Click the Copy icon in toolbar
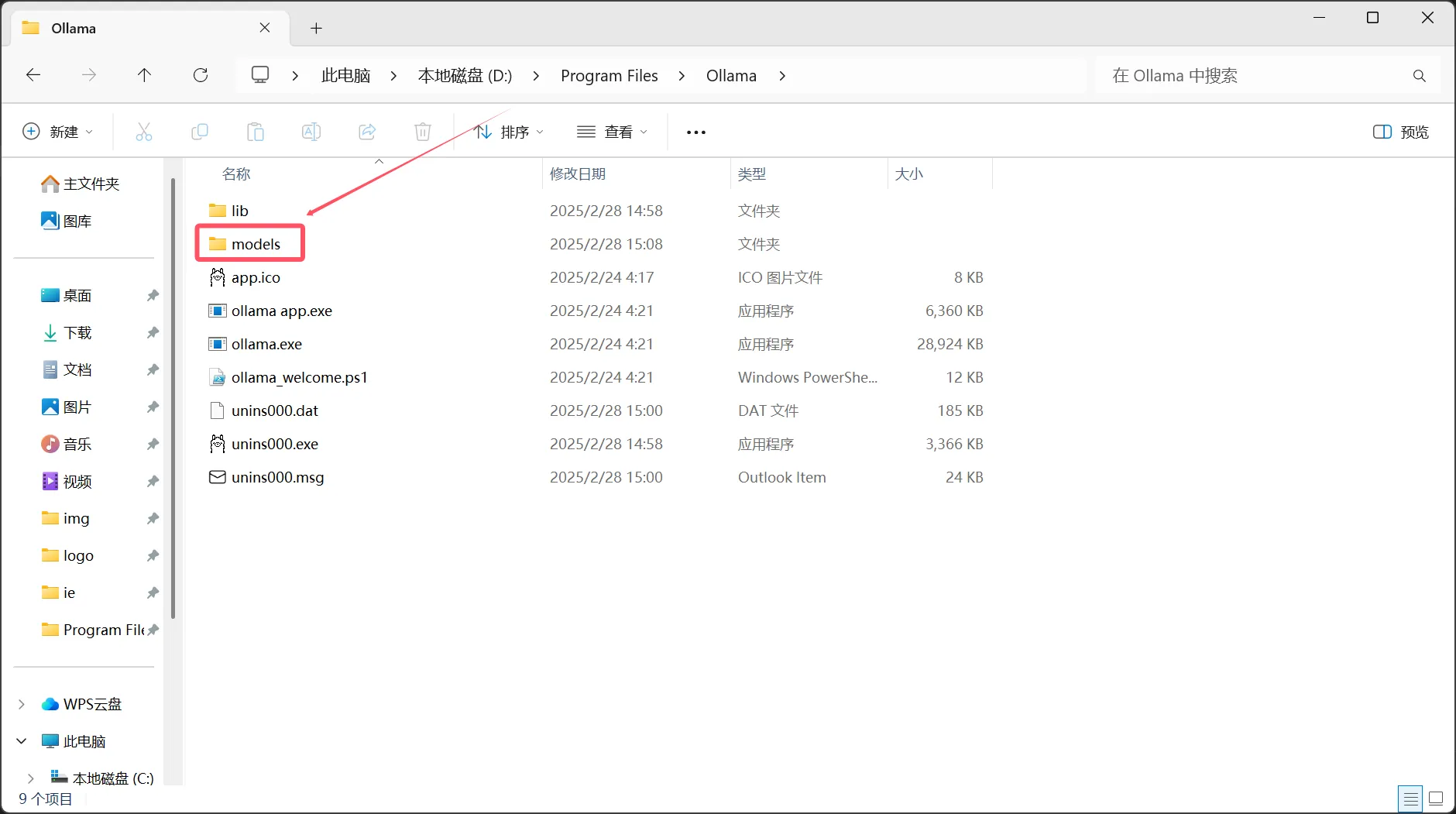Screen dimensions: 1456x814 point(200,132)
